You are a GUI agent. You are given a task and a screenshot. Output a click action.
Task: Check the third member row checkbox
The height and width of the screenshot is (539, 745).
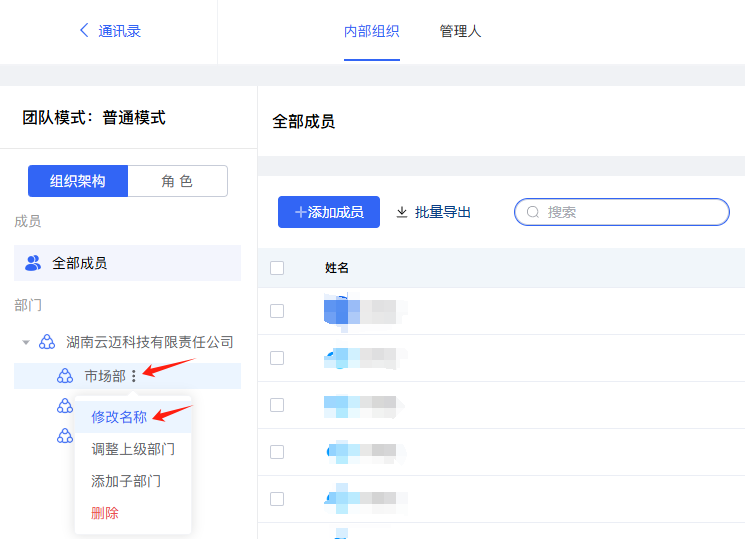click(x=277, y=405)
